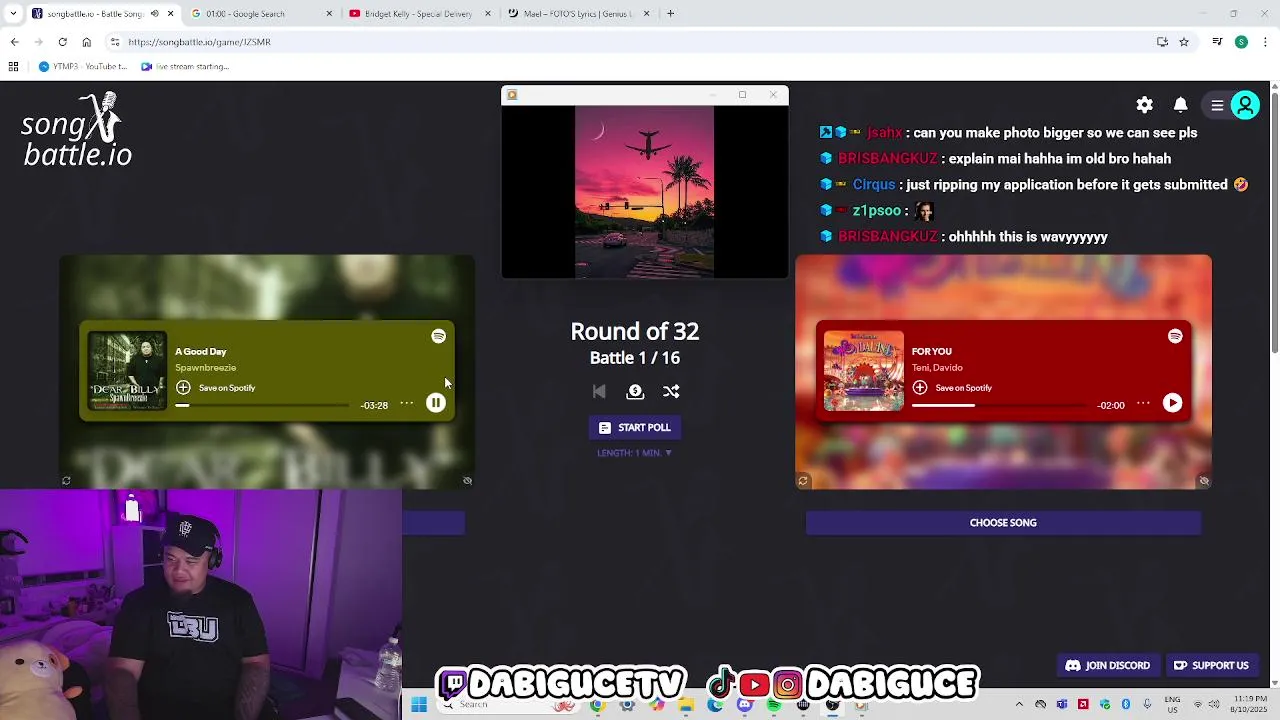Click the Spotify logo on FOR YOU player
This screenshot has height=720, width=1280.
coord(1175,336)
